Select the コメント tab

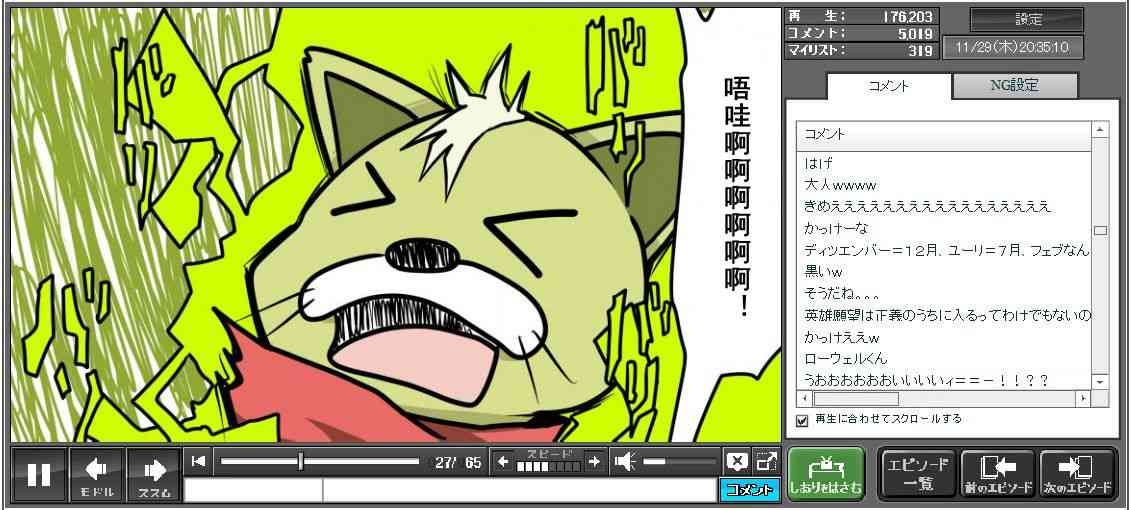click(887, 86)
